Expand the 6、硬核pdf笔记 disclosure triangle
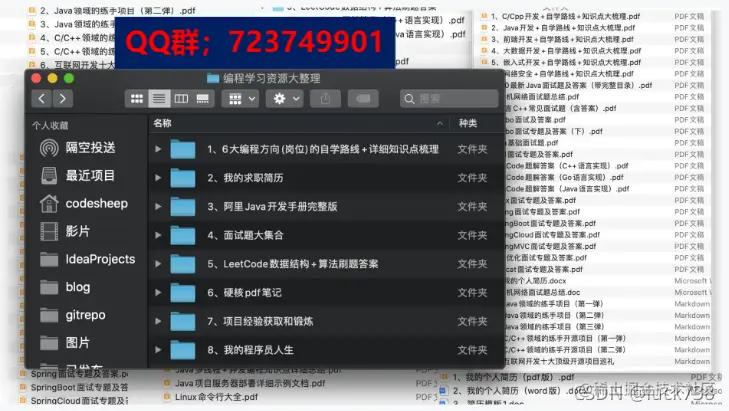729x411 pixels. click(158, 292)
